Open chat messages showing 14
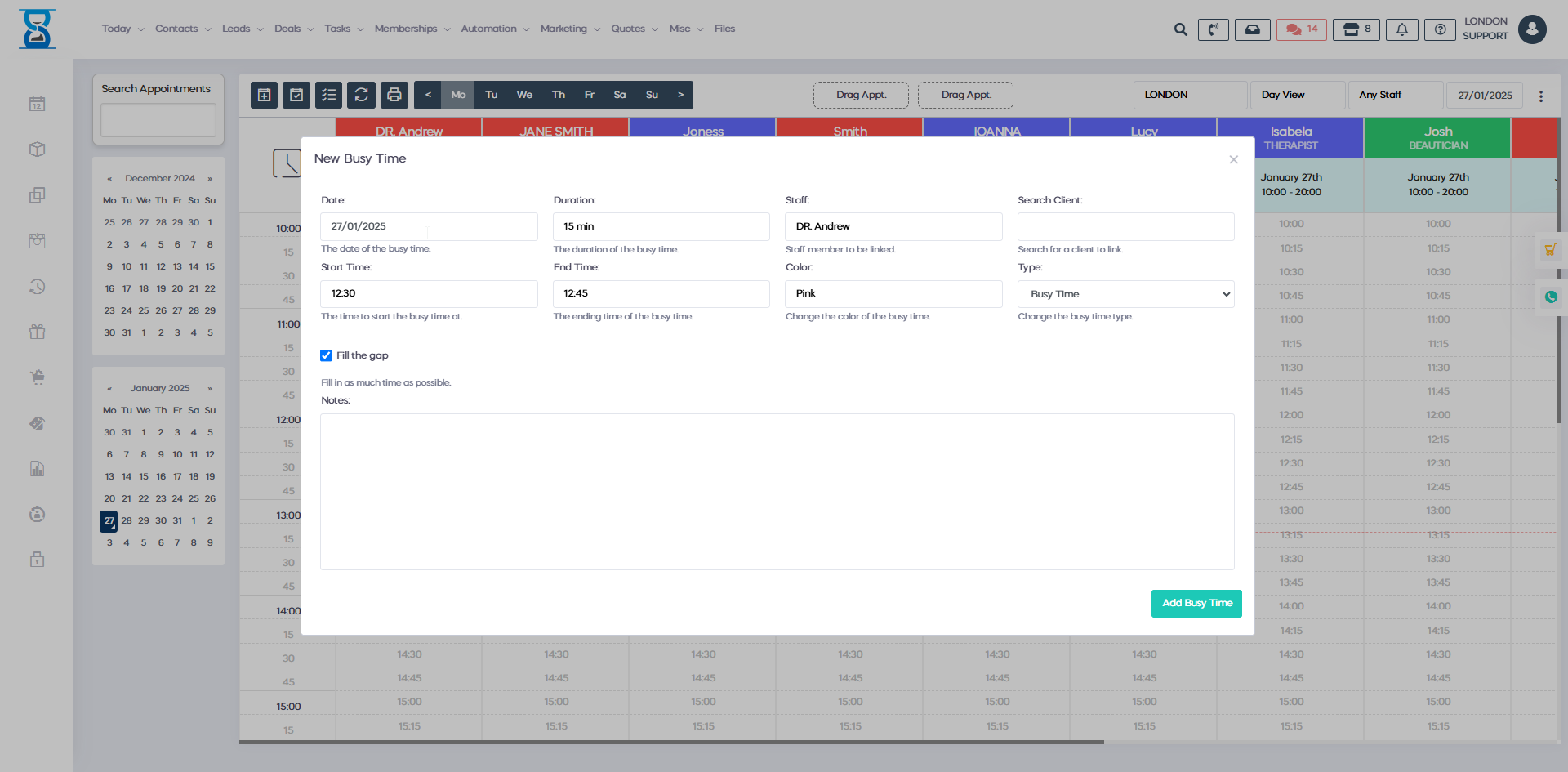The image size is (1568, 772). [x=1302, y=29]
